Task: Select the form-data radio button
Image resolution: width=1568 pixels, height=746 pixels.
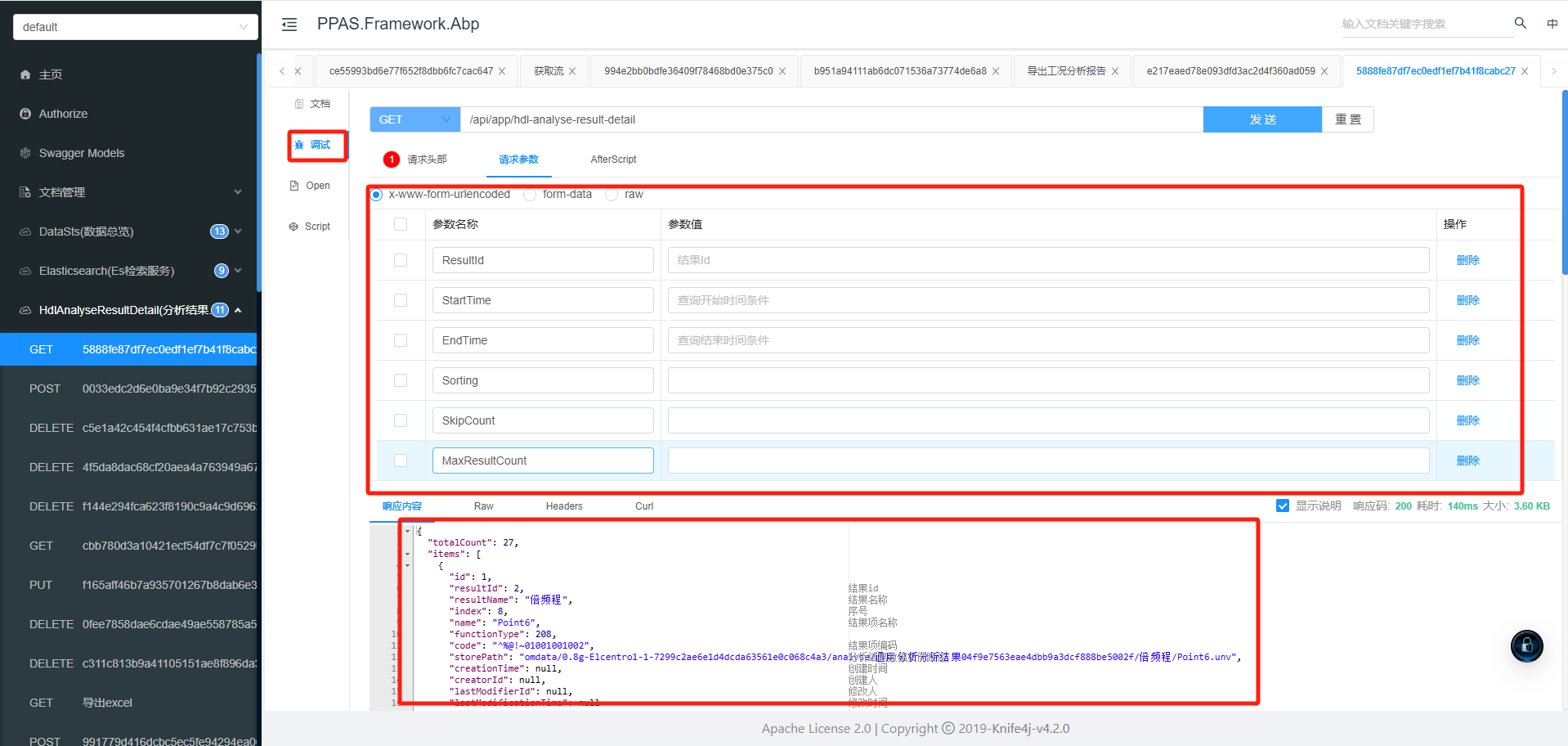Action: point(530,195)
